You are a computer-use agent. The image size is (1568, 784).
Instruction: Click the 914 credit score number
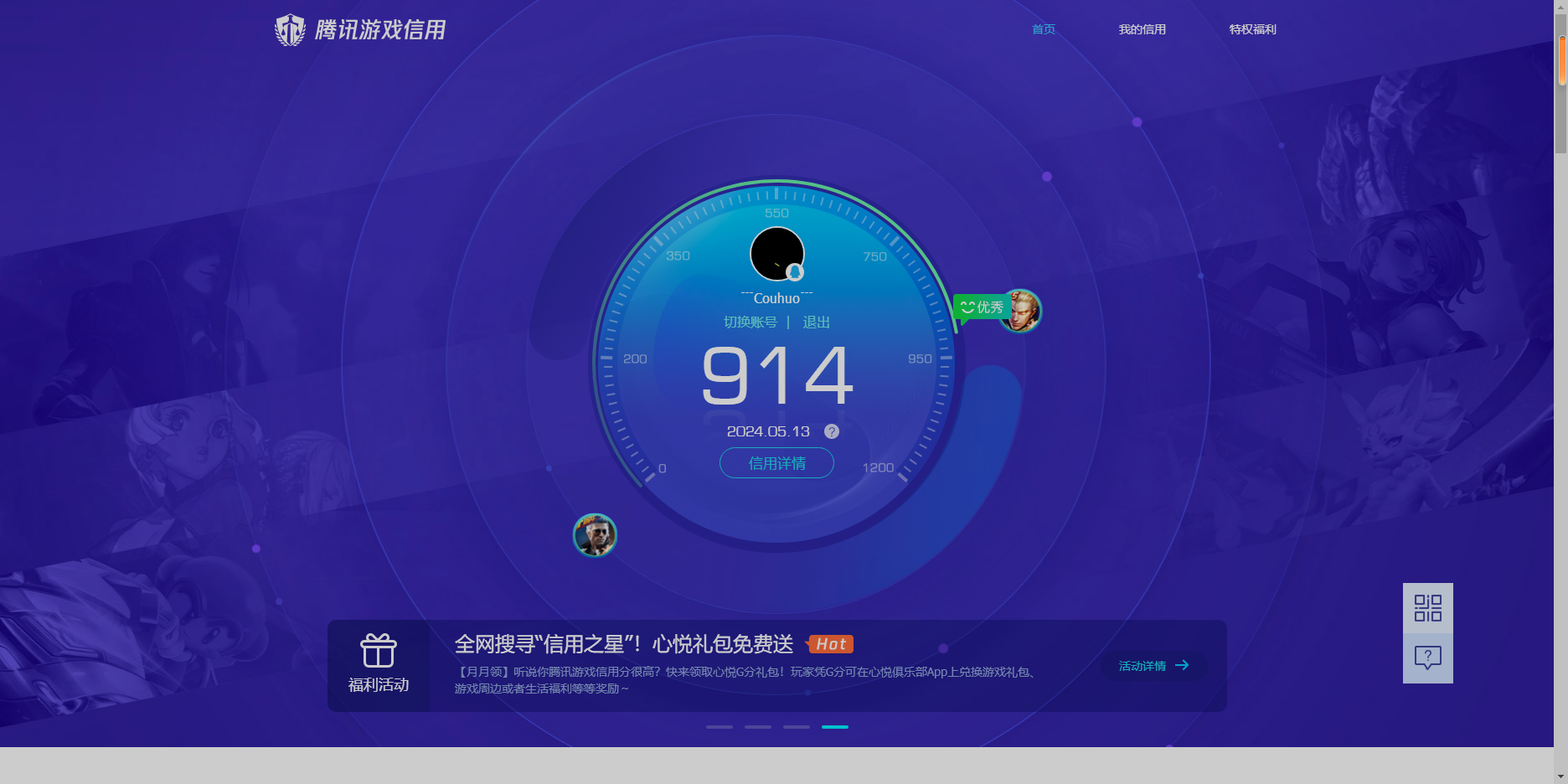tap(777, 376)
